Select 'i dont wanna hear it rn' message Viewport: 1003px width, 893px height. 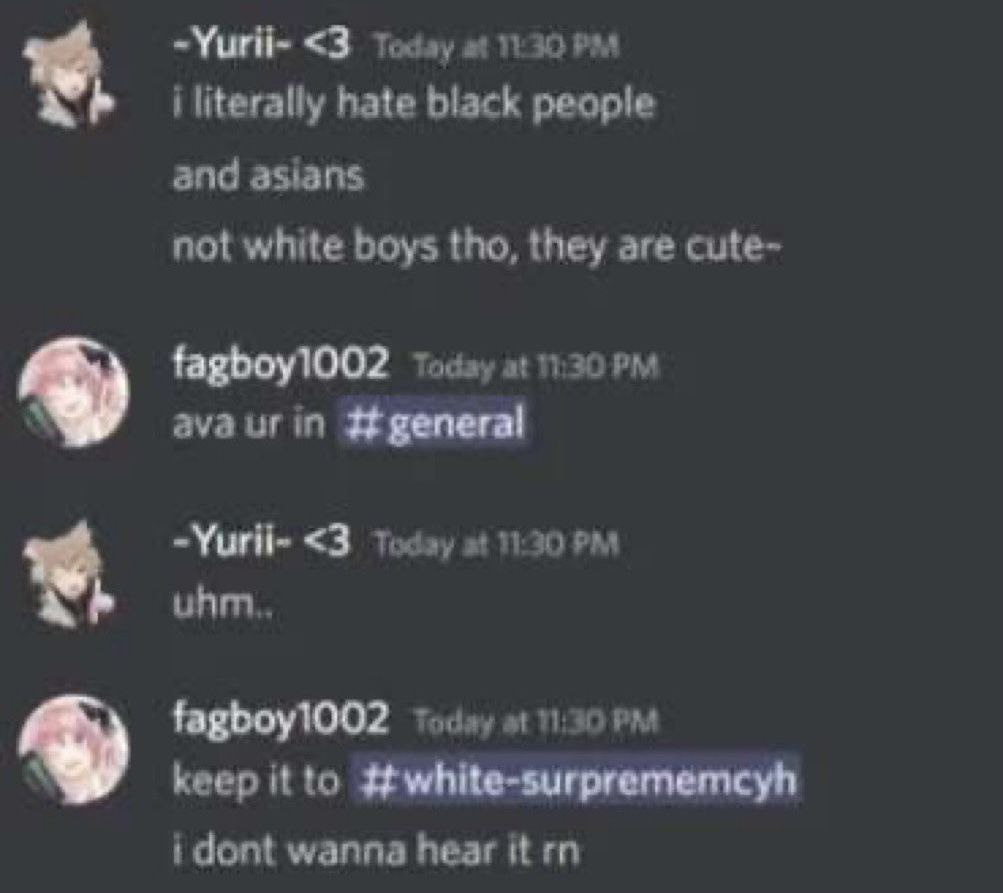377,850
